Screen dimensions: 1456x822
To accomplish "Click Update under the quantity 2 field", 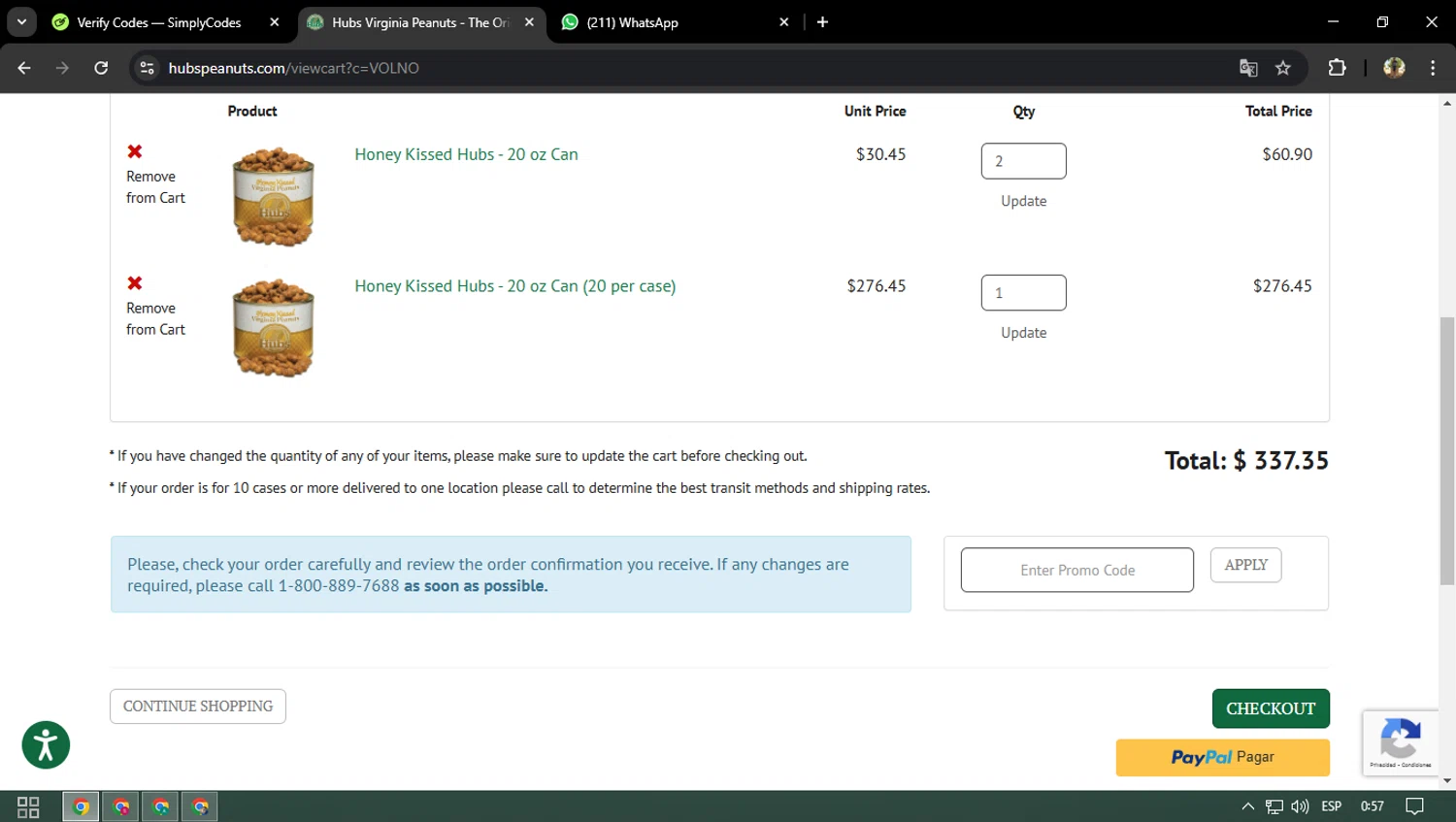I will click(x=1024, y=201).
